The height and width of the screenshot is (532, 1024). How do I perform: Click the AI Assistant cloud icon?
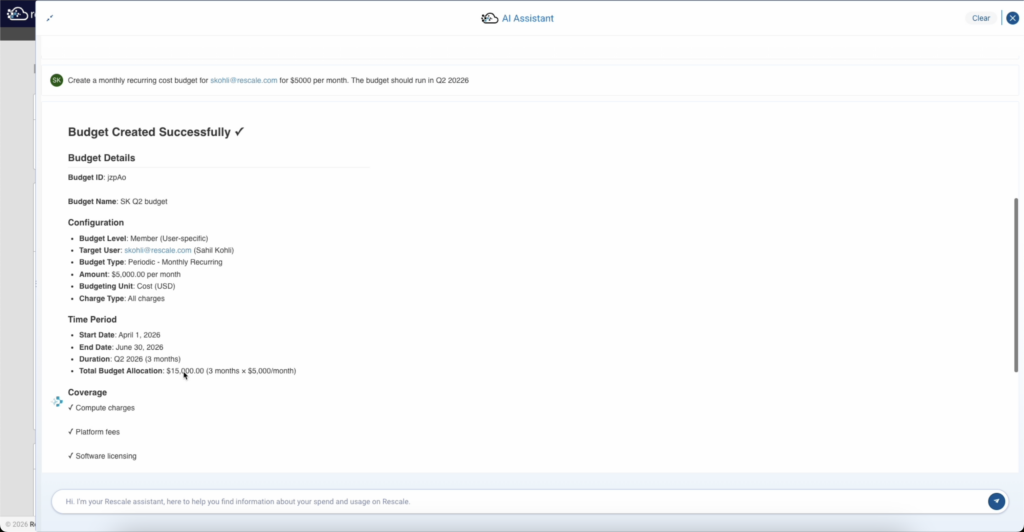tap(489, 18)
